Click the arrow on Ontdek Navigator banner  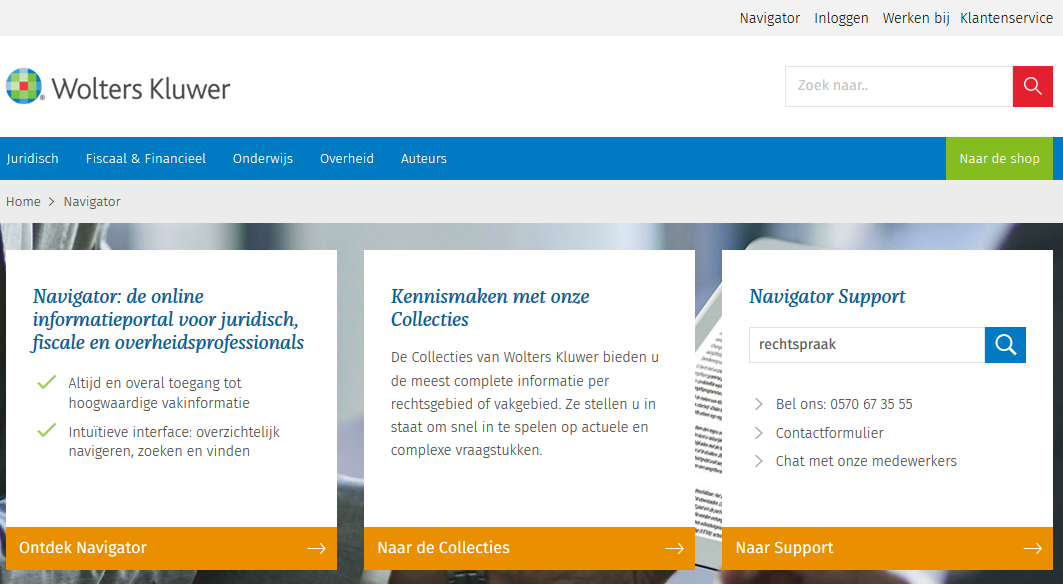click(x=316, y=548)
